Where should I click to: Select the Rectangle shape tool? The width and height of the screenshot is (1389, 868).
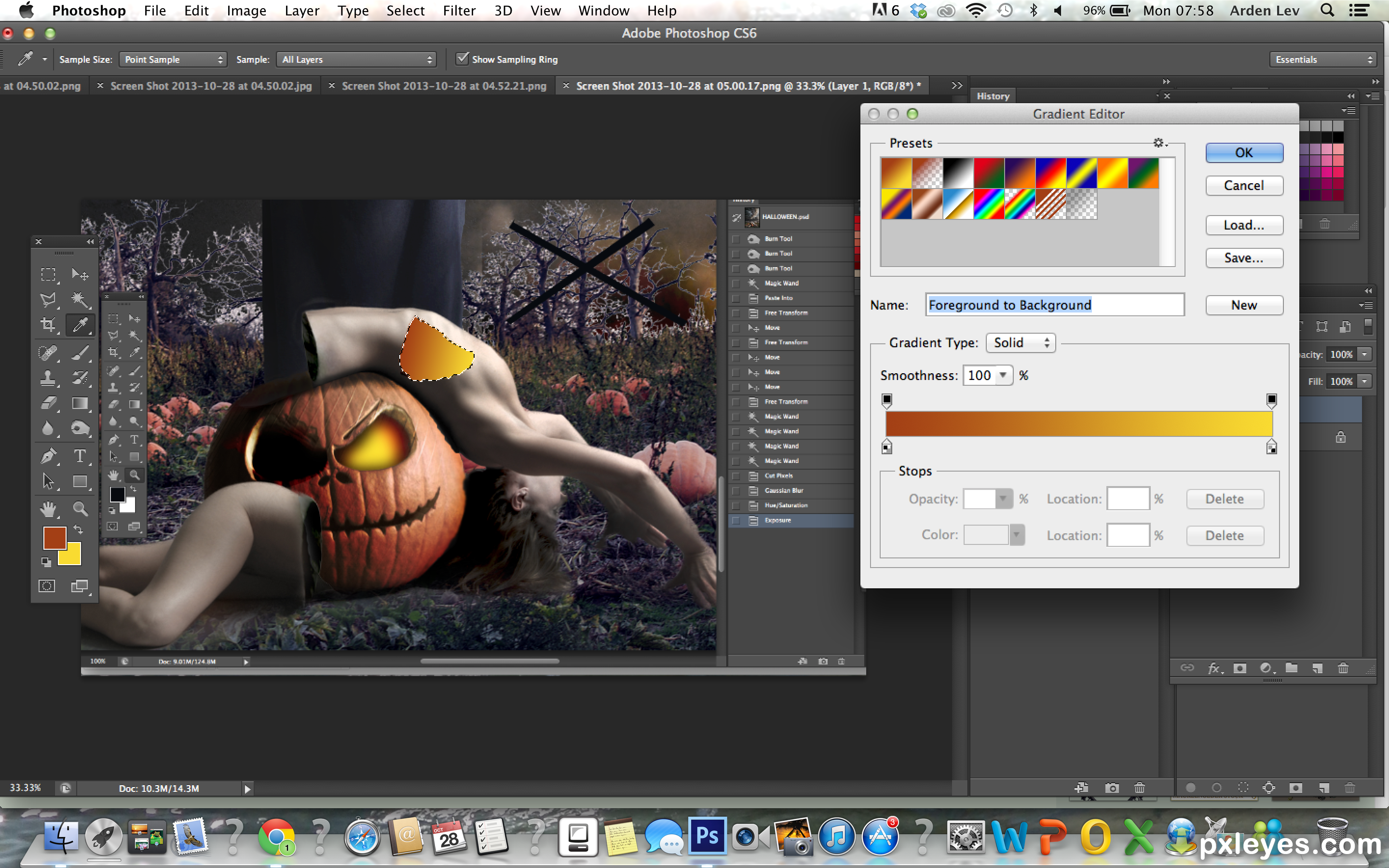click(x=80, y=481)
